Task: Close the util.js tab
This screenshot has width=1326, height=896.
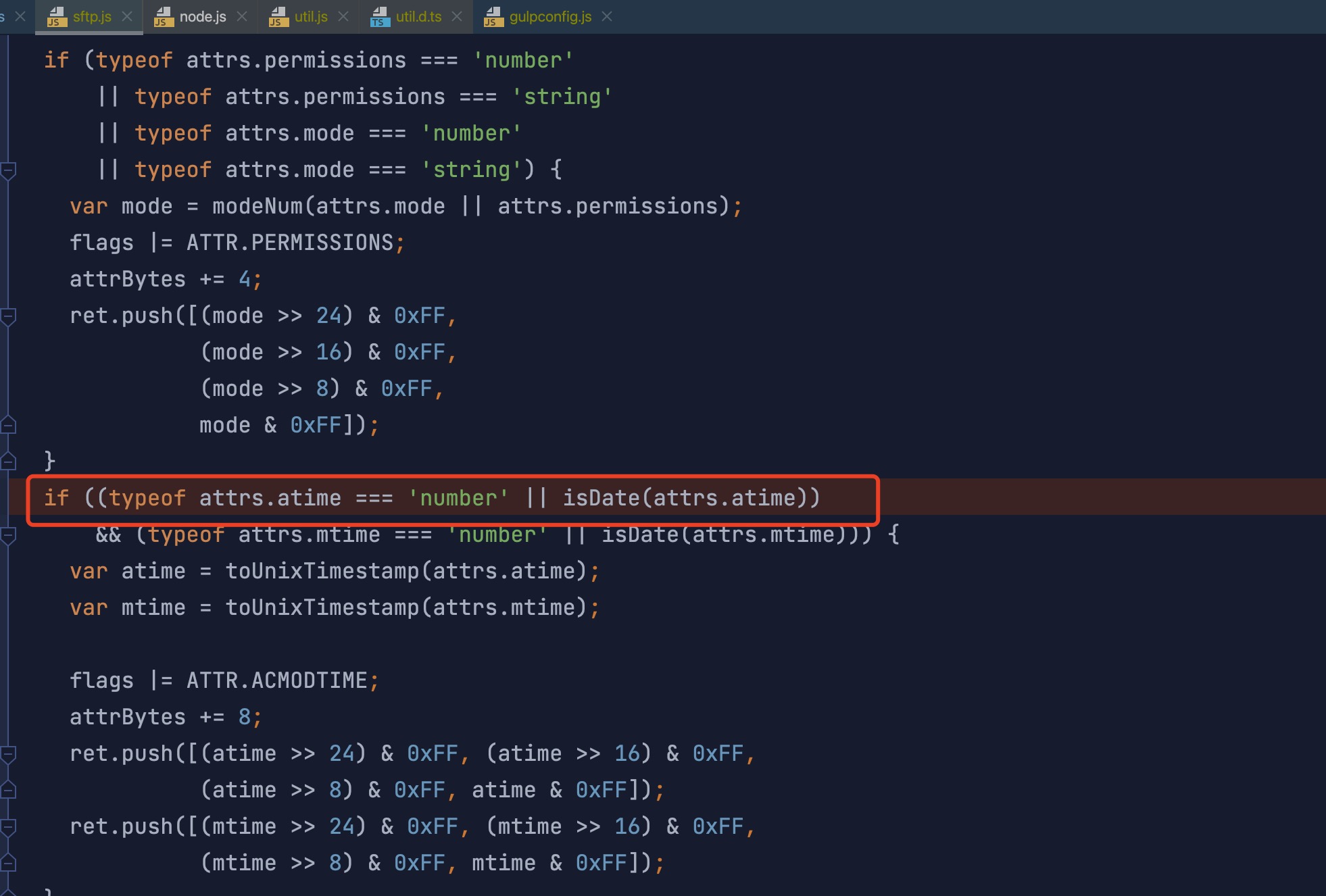Action: (343, 17)
